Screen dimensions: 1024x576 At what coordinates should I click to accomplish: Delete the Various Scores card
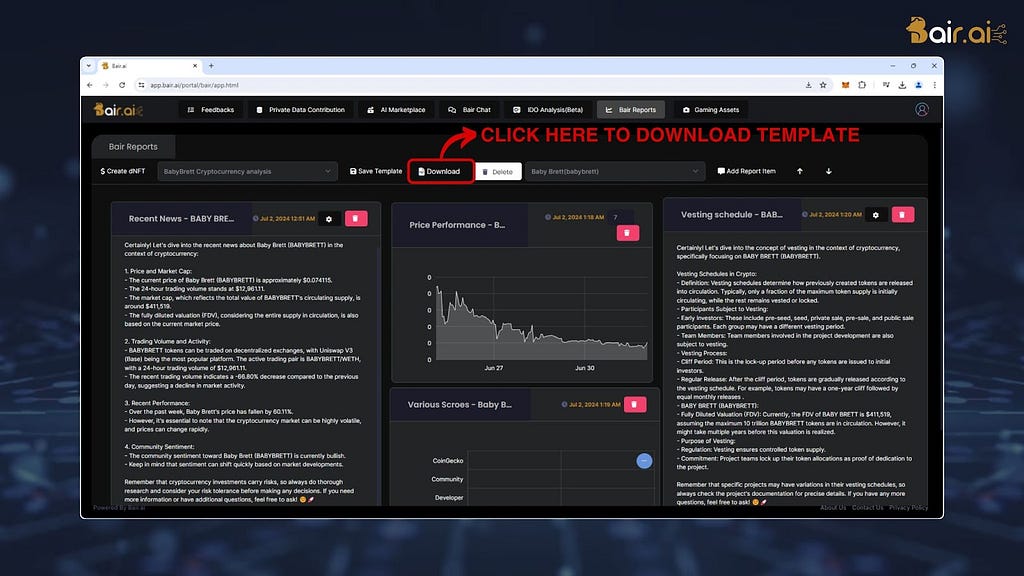coord(635,404)
